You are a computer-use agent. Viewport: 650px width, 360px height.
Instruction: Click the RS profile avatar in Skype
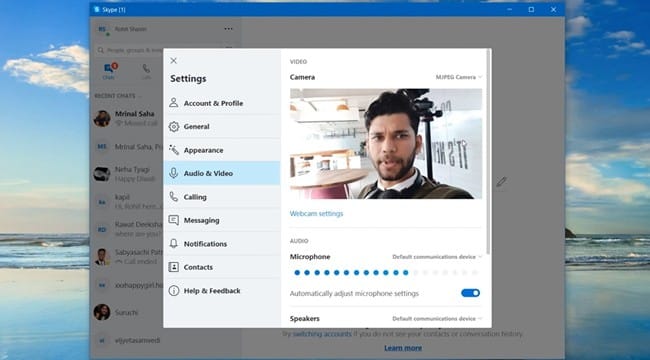(102, 29)
